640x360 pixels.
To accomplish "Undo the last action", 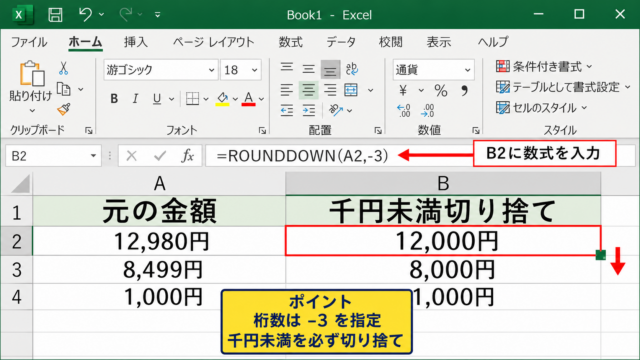I will coord(85,15).
